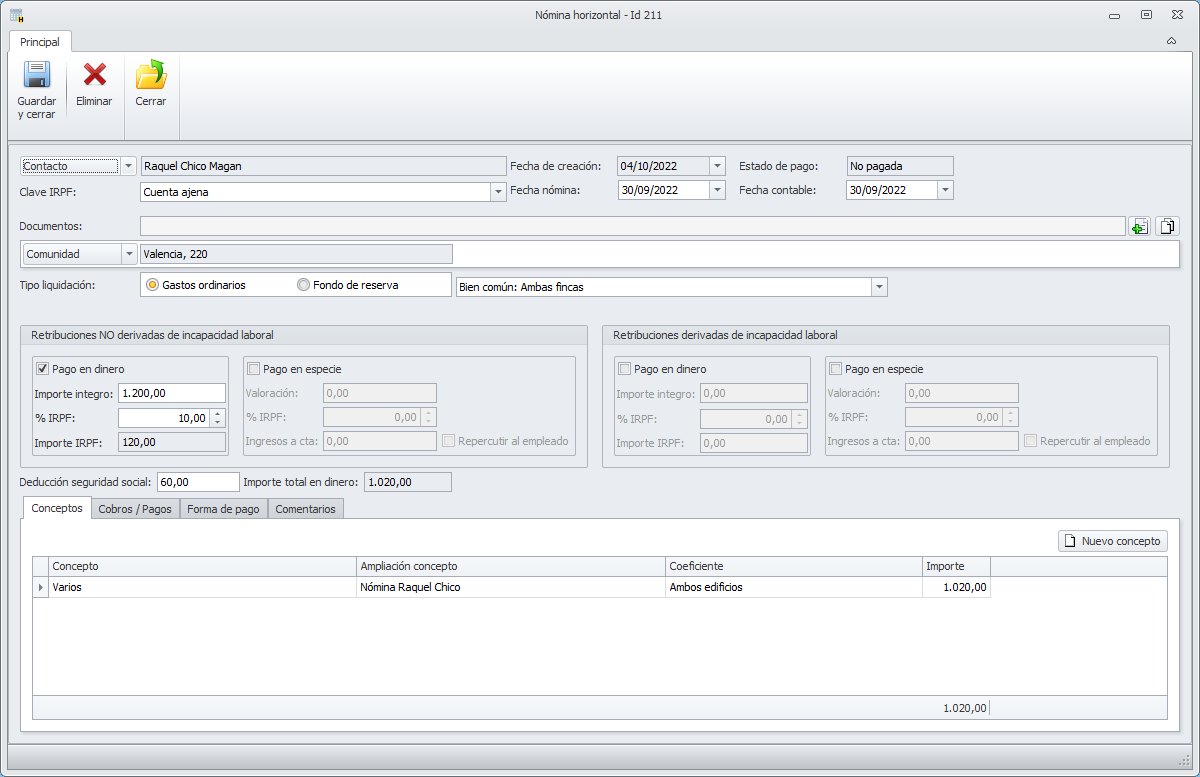Open the Comentarios tab
The width and height of the screenshot is (1200, 777).
coord(305,509)
